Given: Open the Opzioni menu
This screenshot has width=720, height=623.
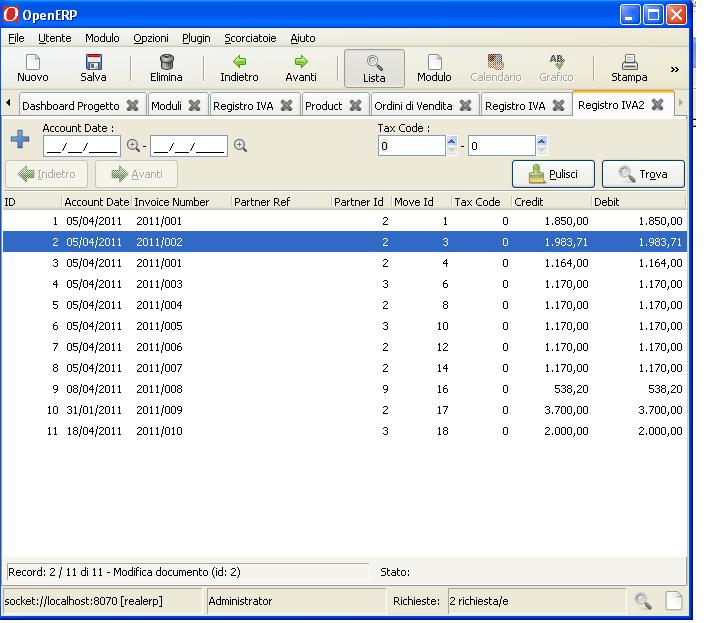Looking at the screenshot, I should tap(151, 38).
